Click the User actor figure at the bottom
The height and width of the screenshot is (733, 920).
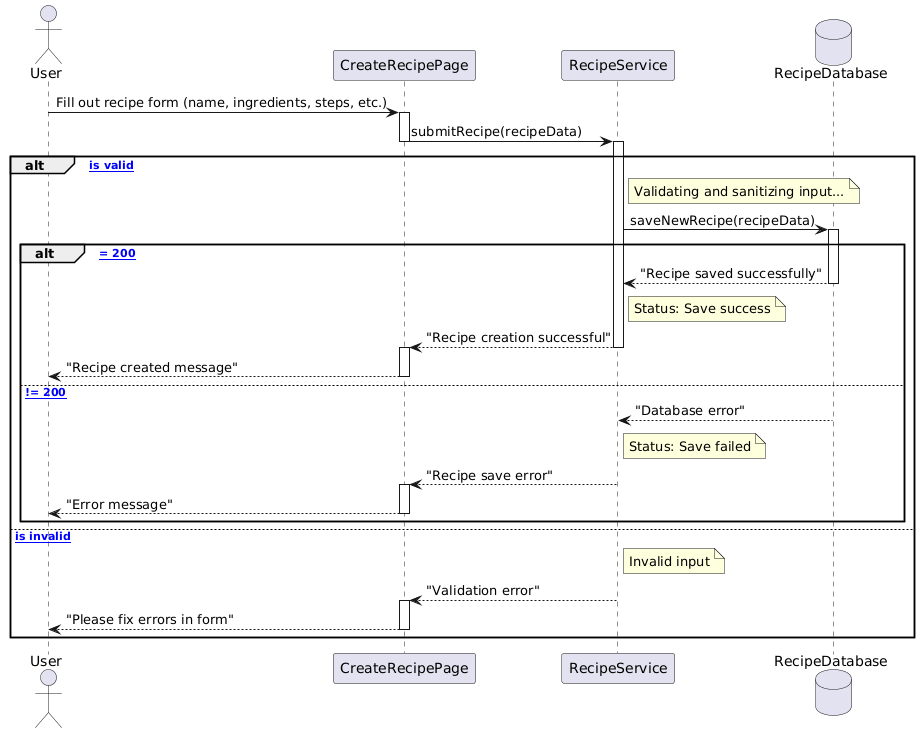[46, 700]
